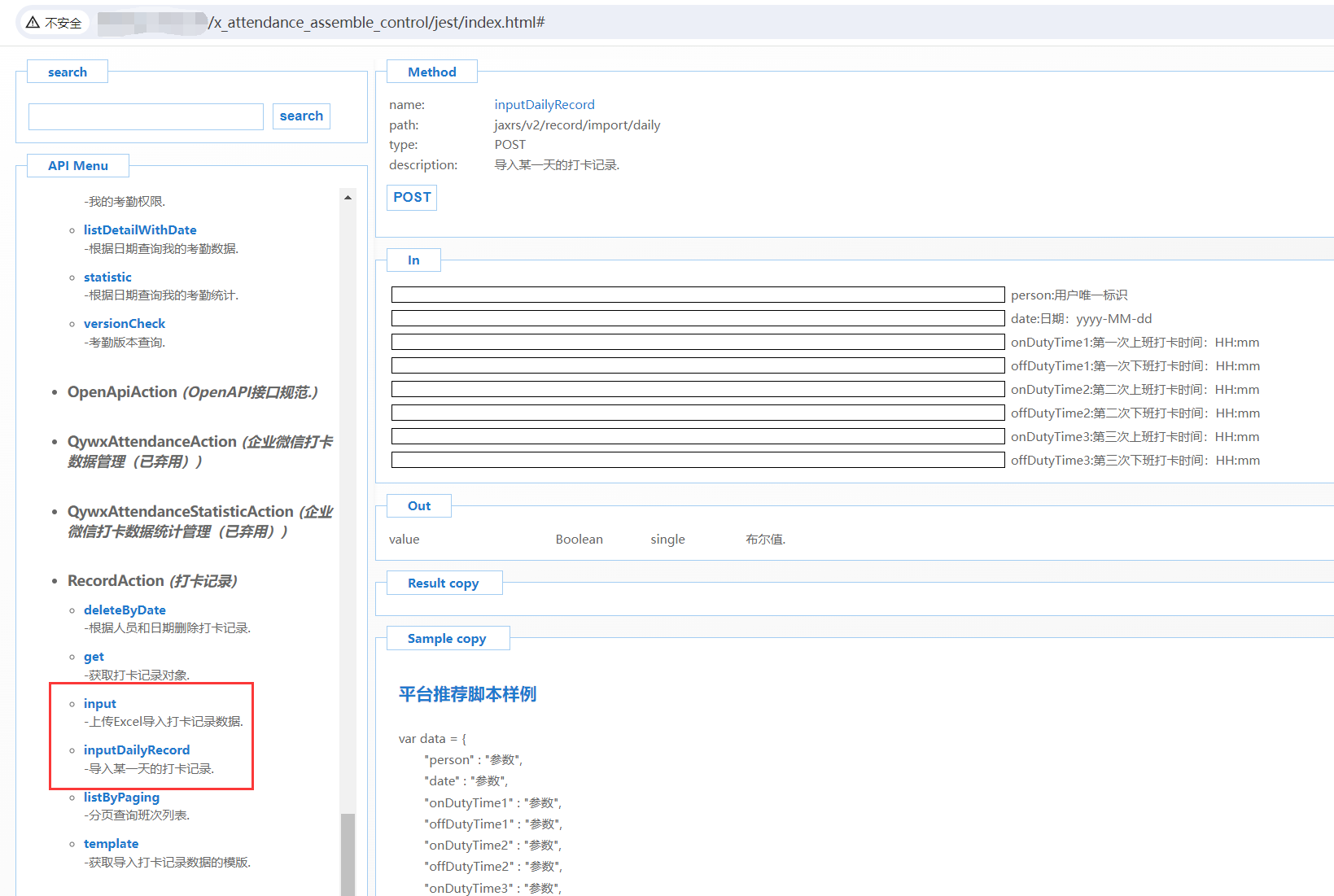Open the statistic API link
Screen dimensions: 1334x896
click(x=107, y=278)
